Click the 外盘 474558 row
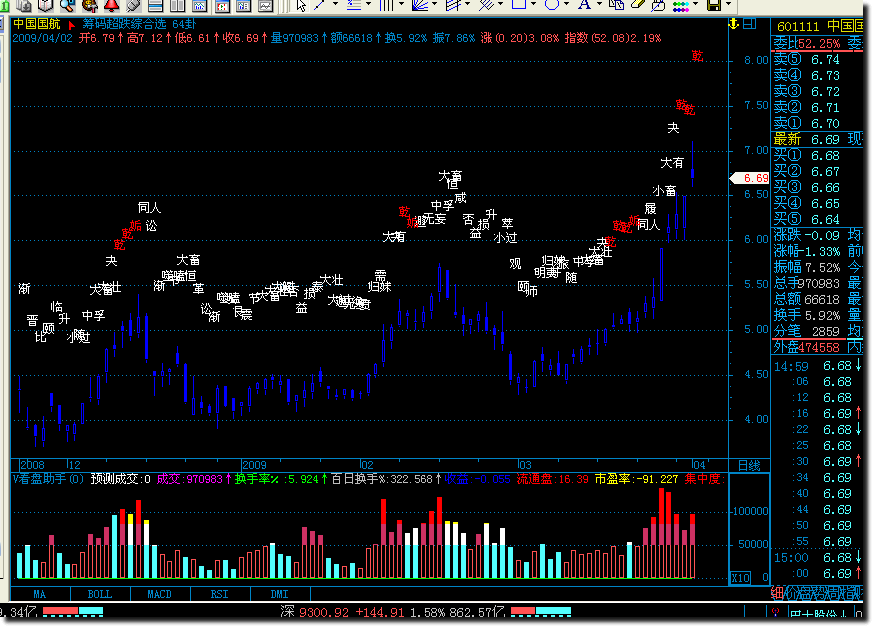Screen dimensions: 875x628 point(806,347)
